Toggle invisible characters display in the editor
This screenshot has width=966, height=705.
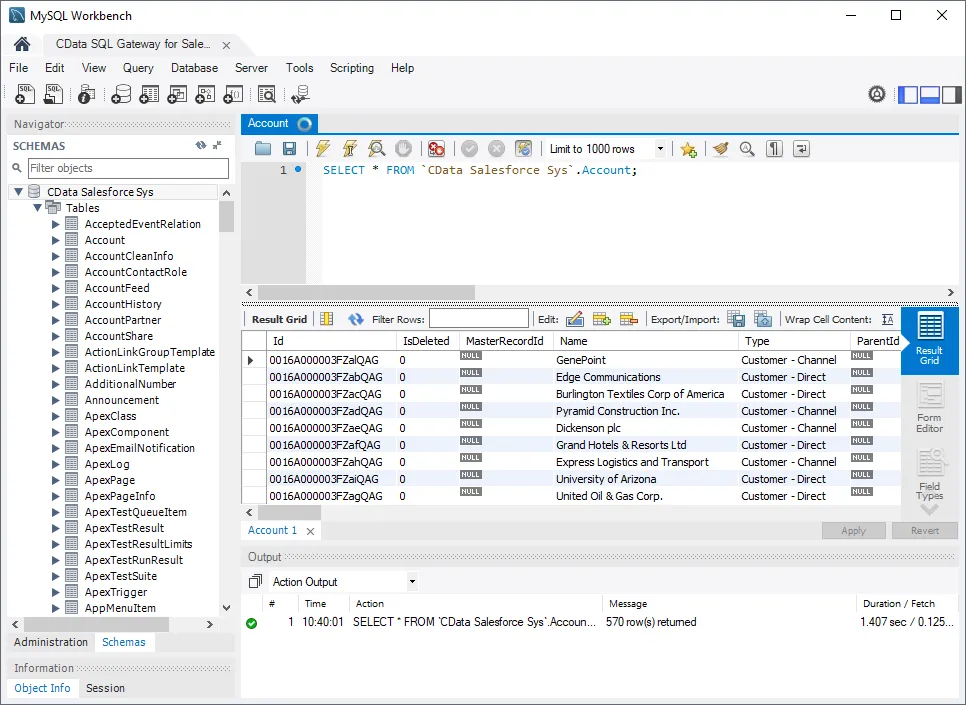(773, 148)
